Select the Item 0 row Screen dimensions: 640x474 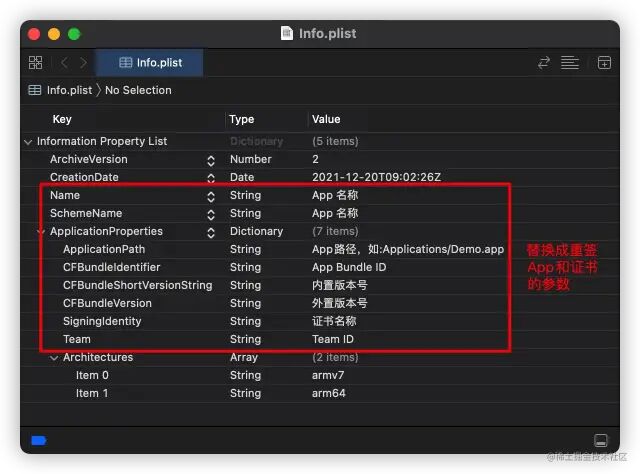pyautogui.click(x=92, y=375)
